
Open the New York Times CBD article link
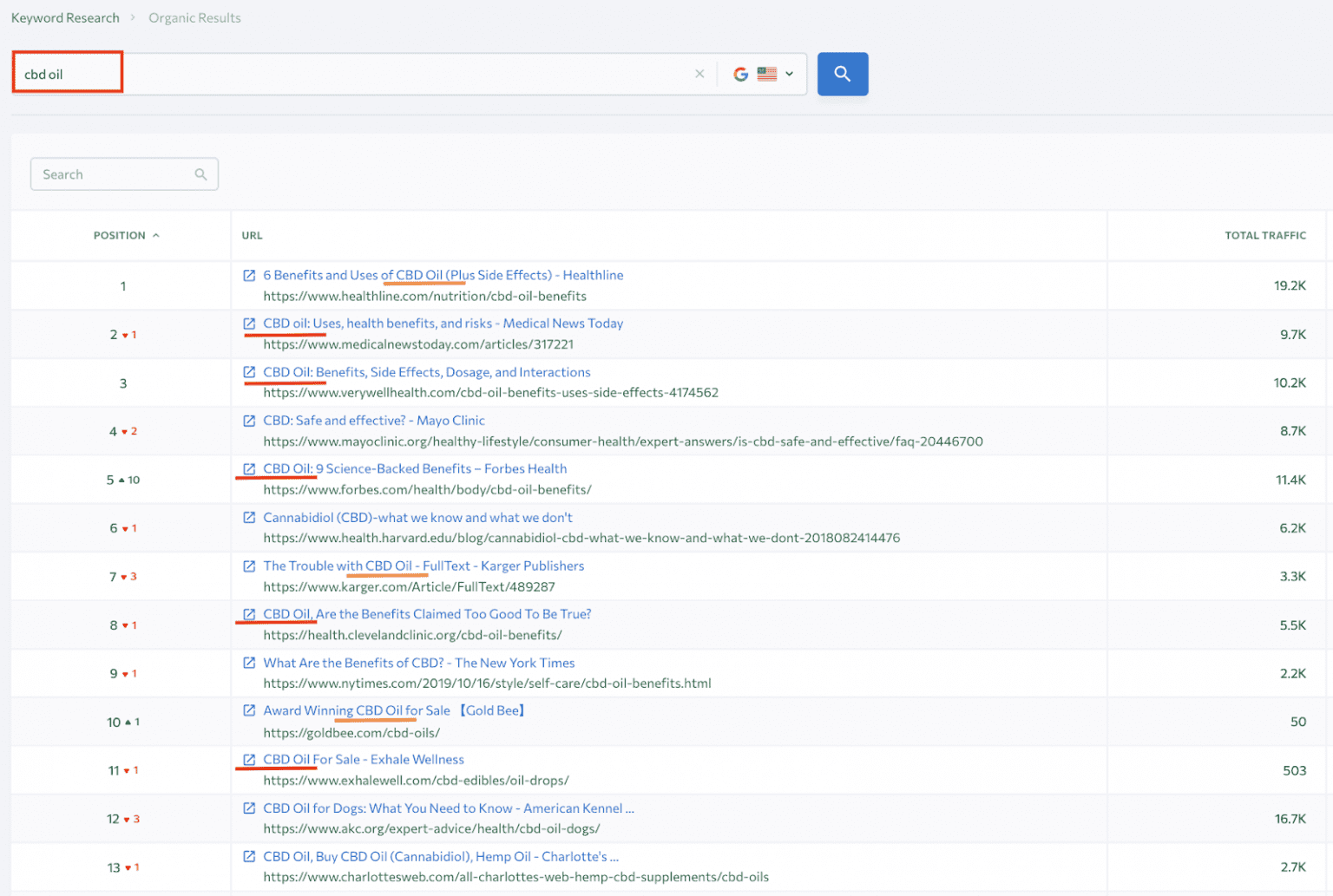418,663
